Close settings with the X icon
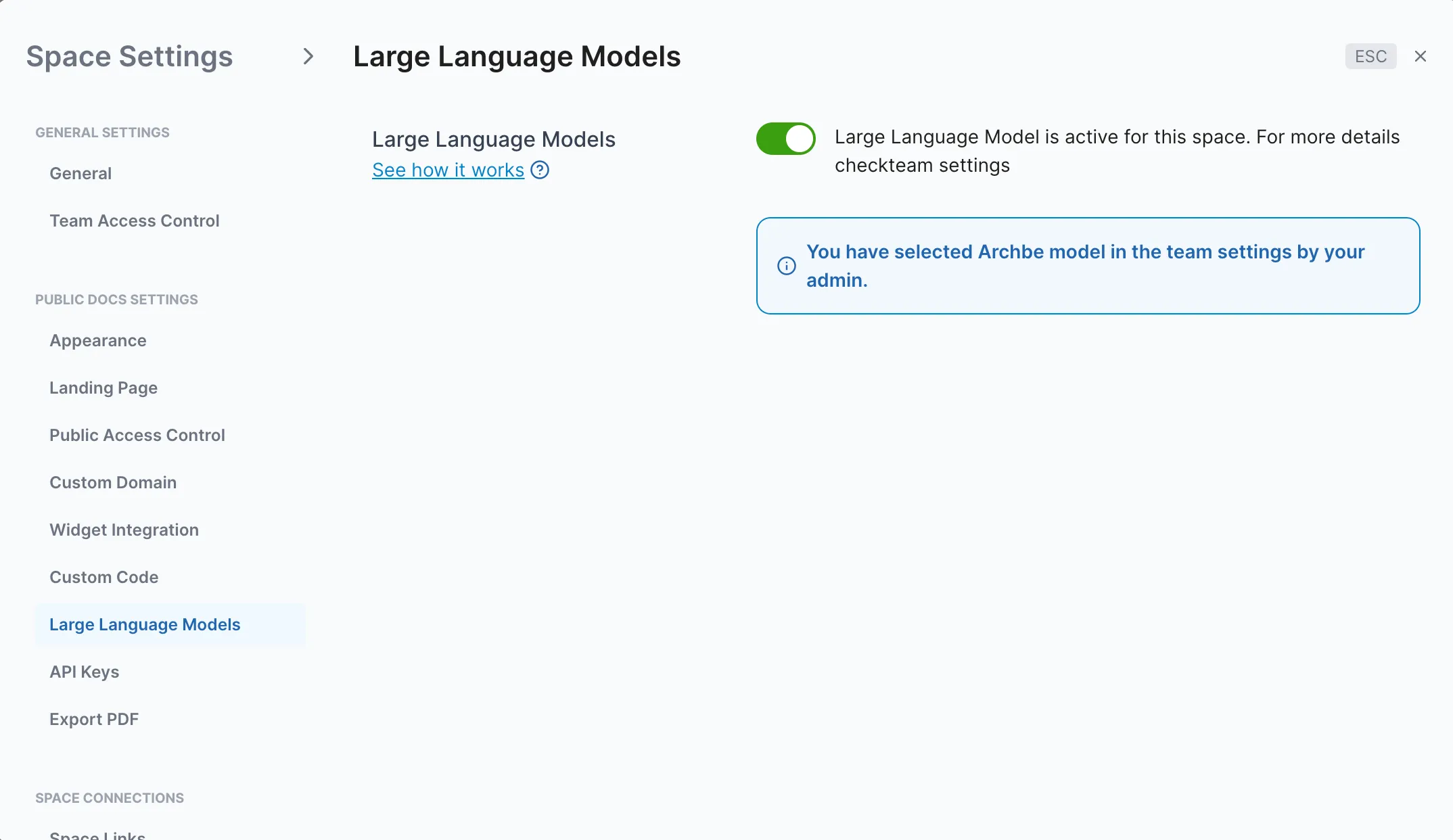Image resolution: width=1453 pixels, height=840 pixels. click(x=1421, y=56)
